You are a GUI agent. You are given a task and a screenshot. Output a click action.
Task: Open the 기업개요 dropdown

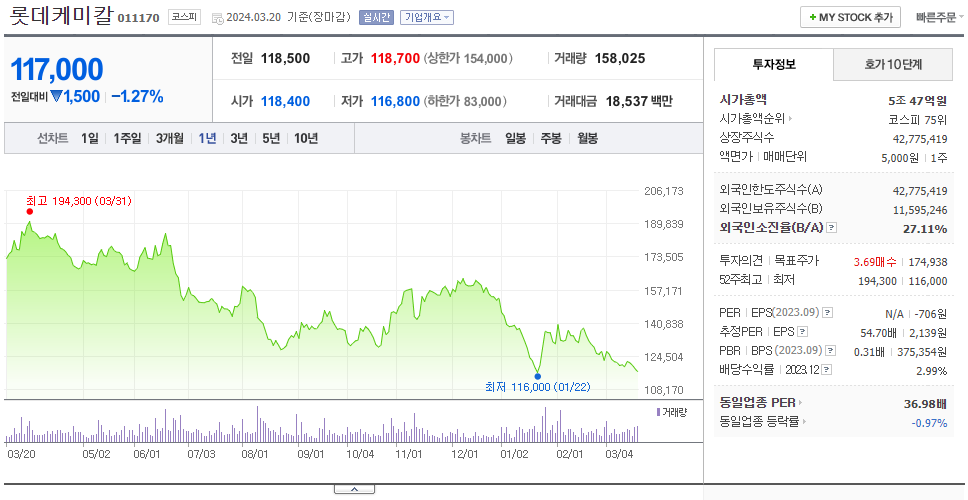click(x=427, y=17)
